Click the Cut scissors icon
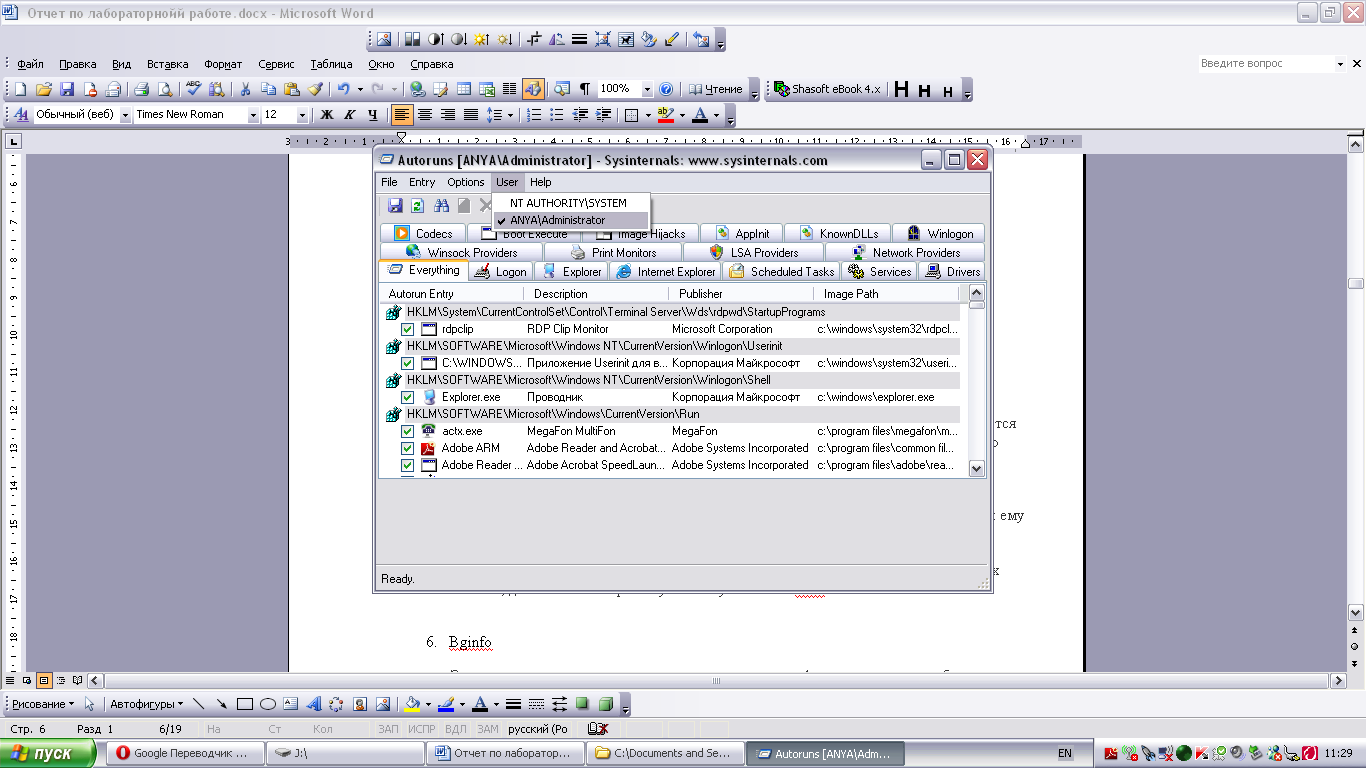Image resolution: width=1366 pixels, height=768 pixels. click(245, 89)
